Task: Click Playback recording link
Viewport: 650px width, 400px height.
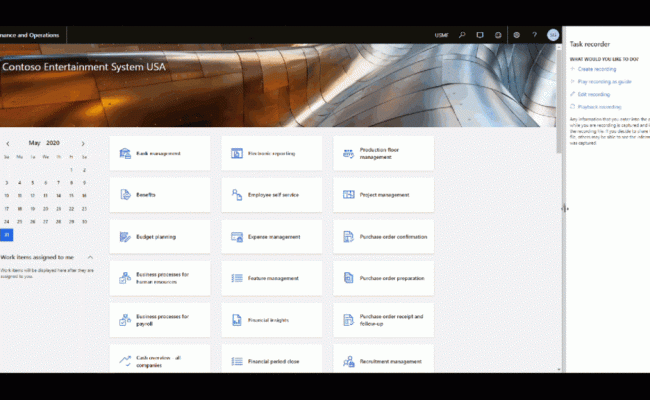Action: pyautogui.click(x=599, y=107)
